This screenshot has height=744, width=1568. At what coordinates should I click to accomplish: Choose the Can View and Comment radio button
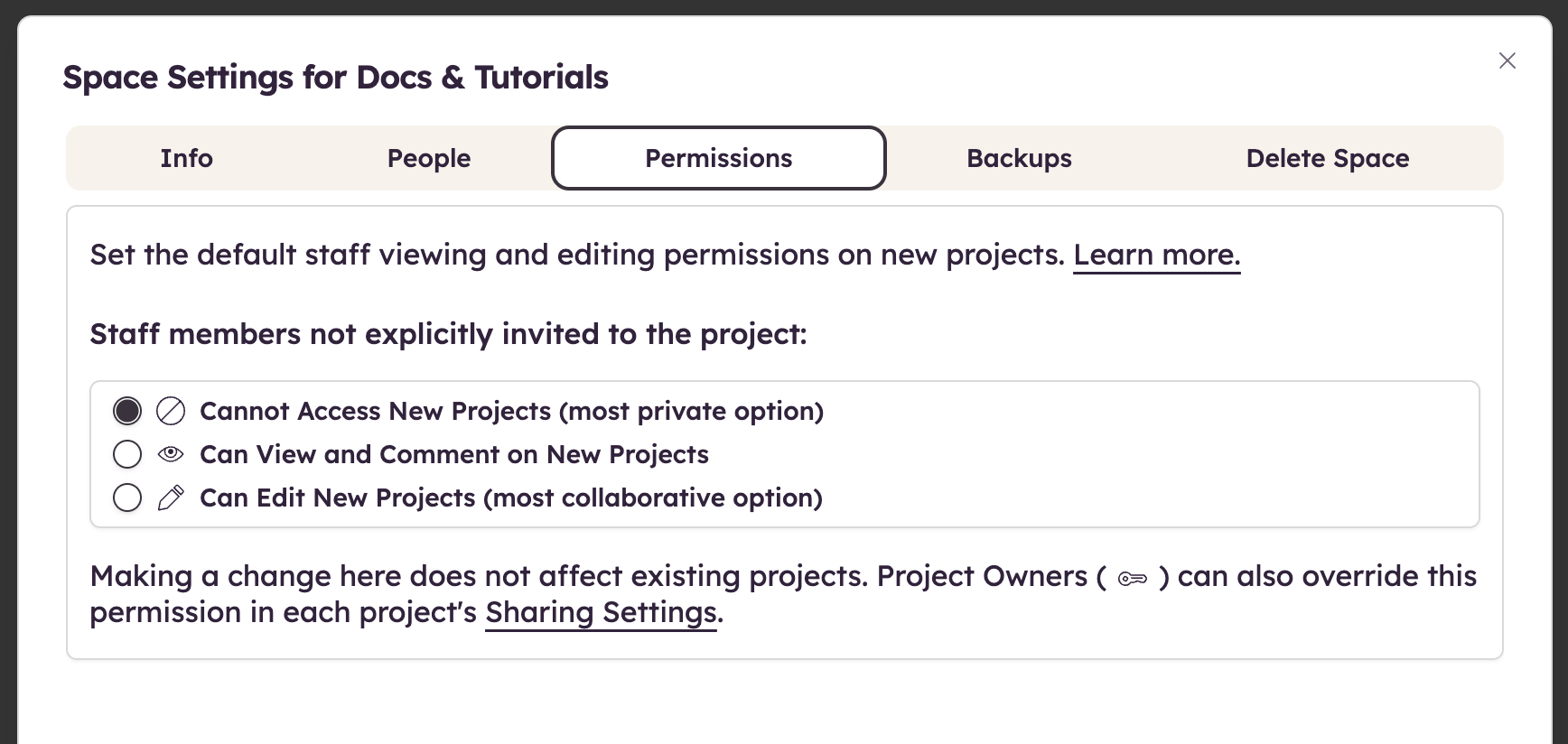click(x=127, y=454)
